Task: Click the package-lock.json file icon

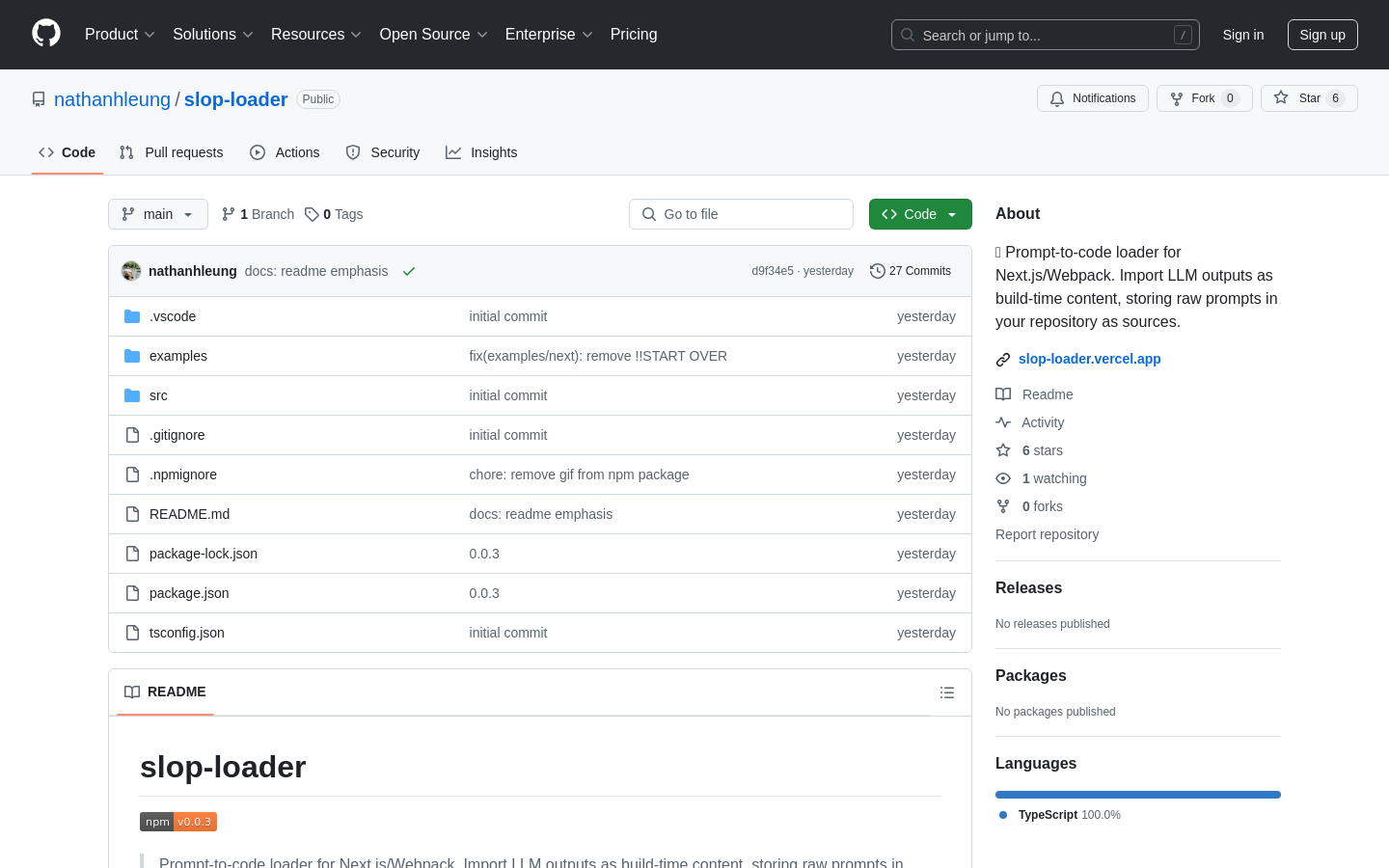Action: point(132,554)
